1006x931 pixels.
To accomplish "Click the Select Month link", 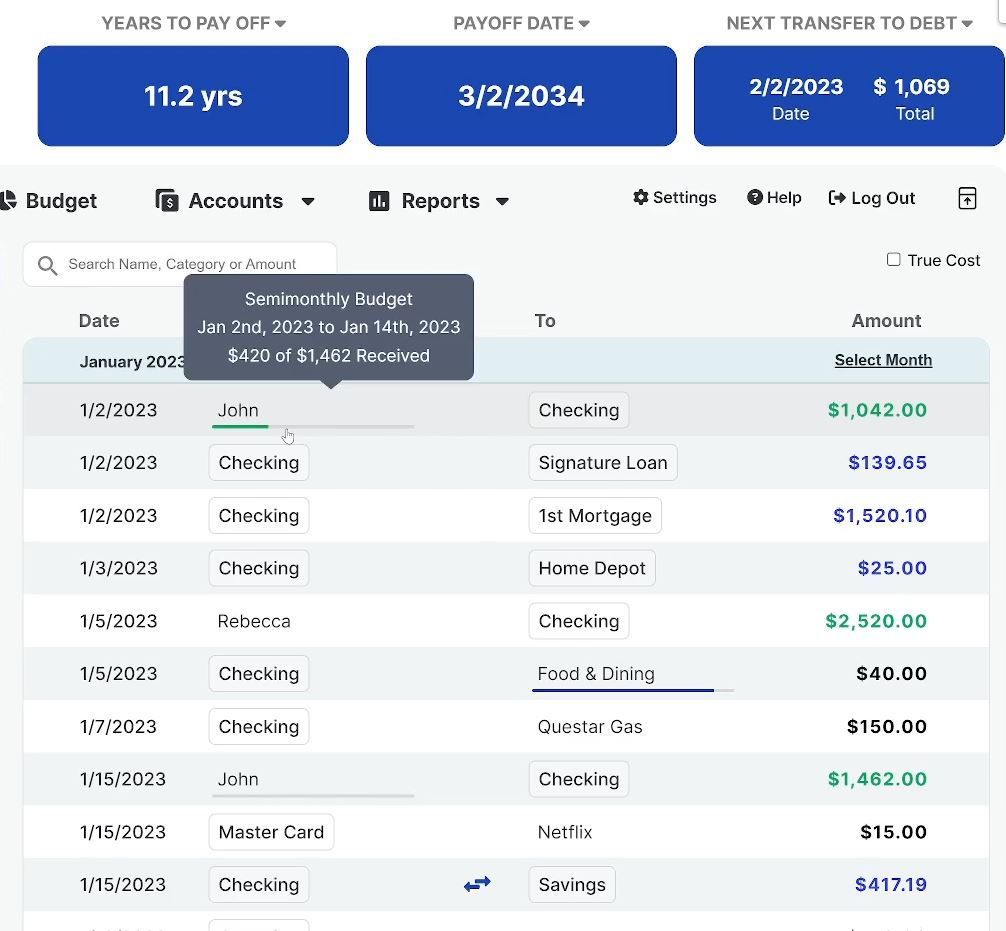I will [883, 360].
